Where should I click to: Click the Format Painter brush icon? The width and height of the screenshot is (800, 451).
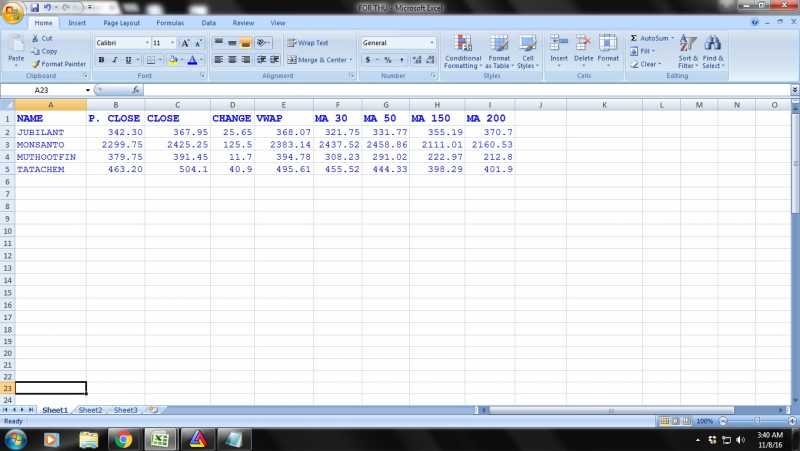[x=35, y=63]
